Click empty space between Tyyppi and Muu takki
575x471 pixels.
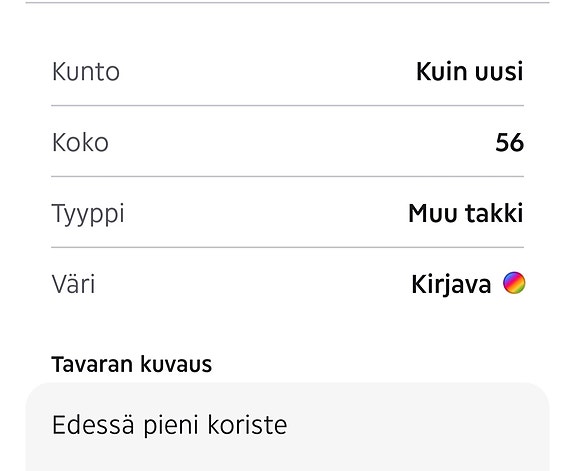tap(267, 213)
